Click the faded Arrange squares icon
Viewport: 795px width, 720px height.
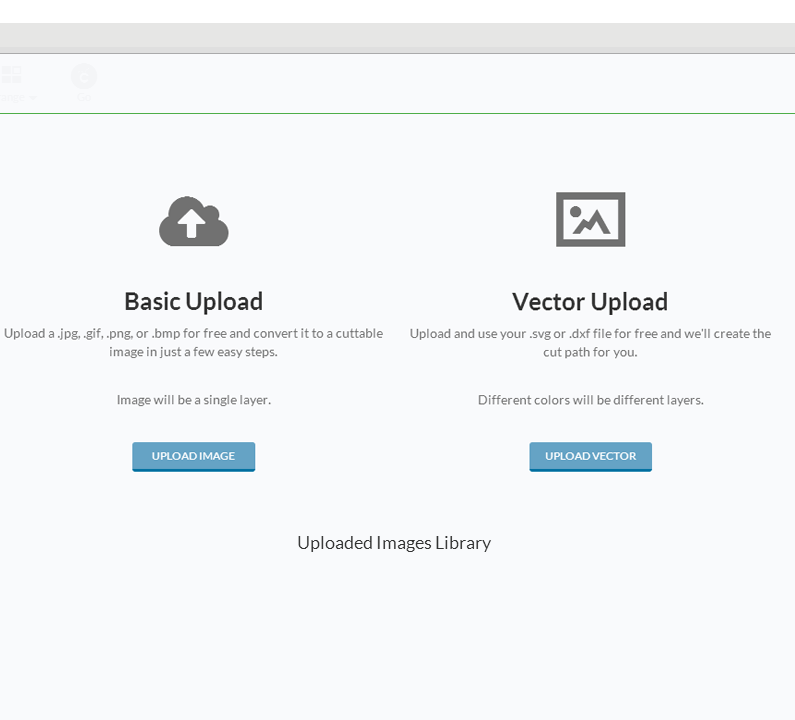(11, 75)
